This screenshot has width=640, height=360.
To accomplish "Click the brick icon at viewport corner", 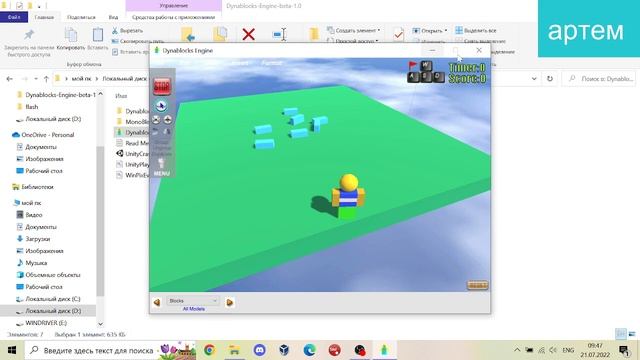I will point(477,285).
